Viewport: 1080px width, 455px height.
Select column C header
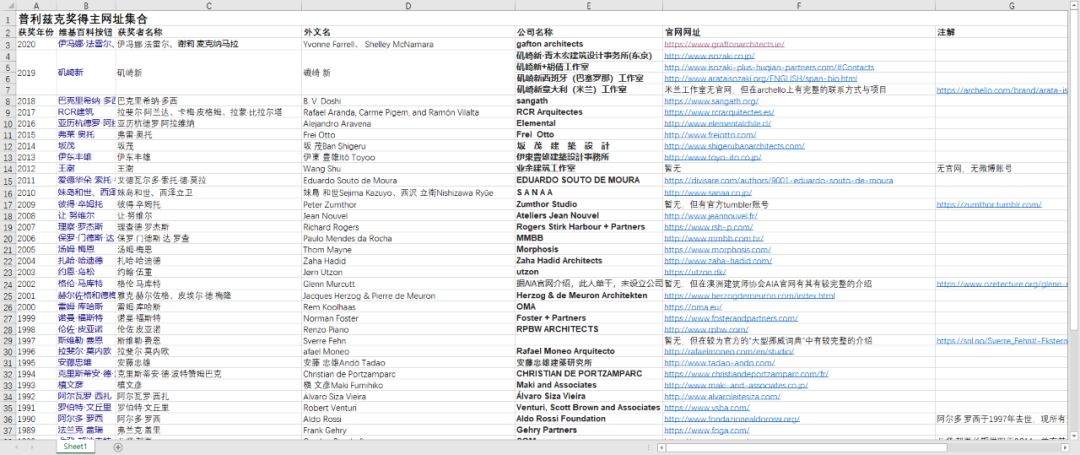[209, 6]
